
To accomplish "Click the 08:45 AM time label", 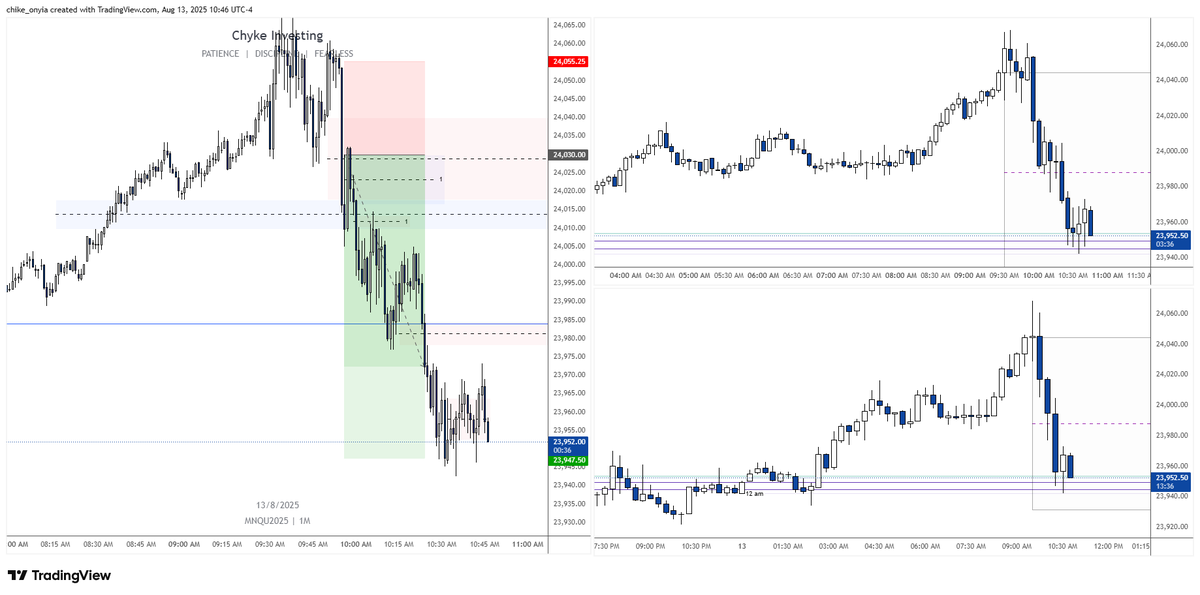I will tap(142, 545).
